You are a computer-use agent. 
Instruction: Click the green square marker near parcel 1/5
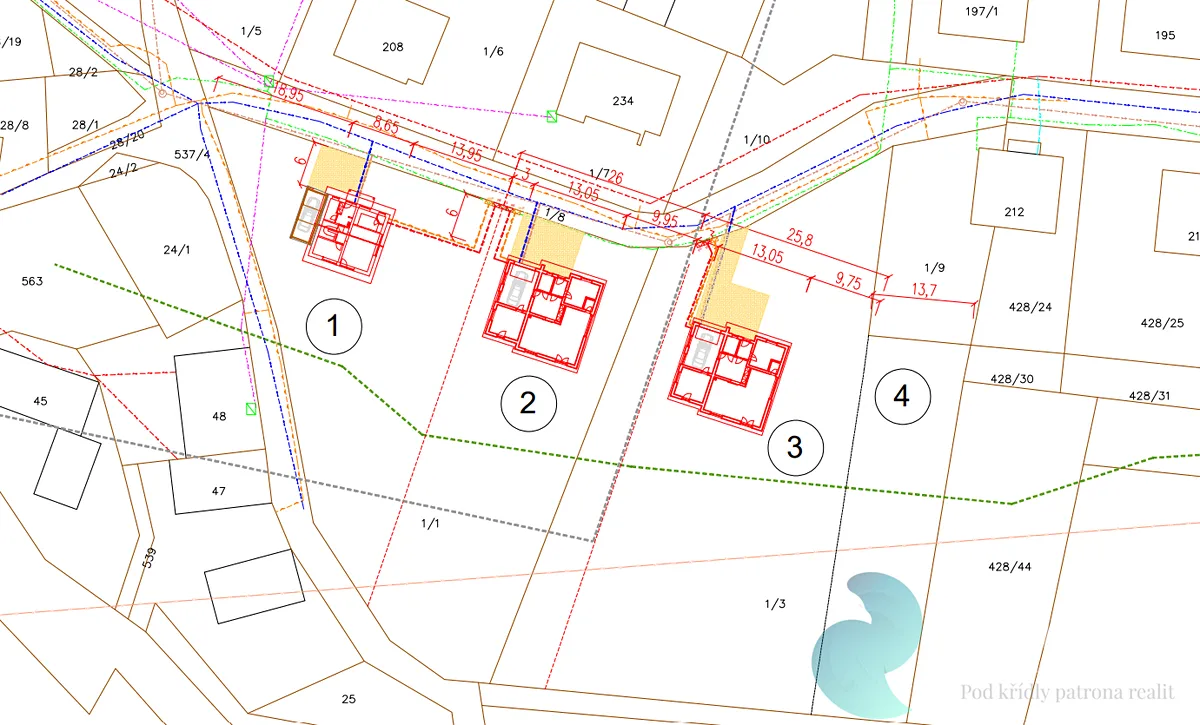pos(268,81)
